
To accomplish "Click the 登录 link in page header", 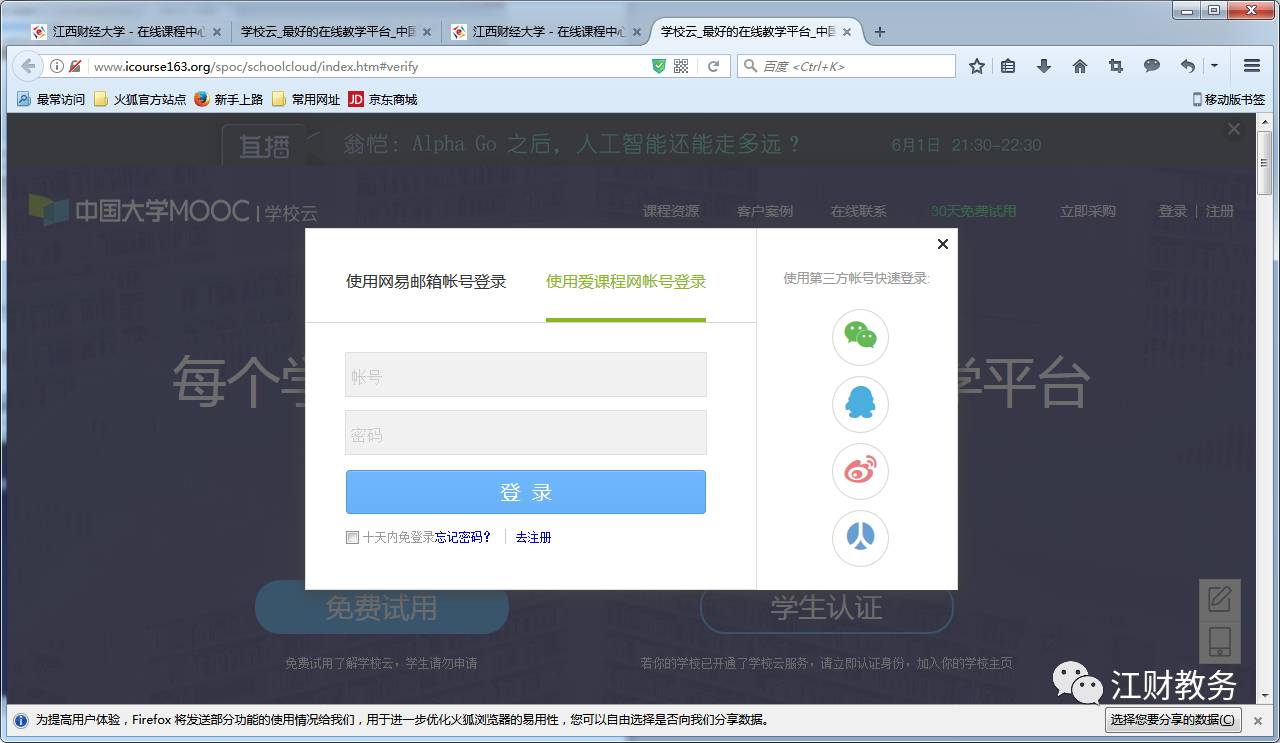I will click(1173, 211).
